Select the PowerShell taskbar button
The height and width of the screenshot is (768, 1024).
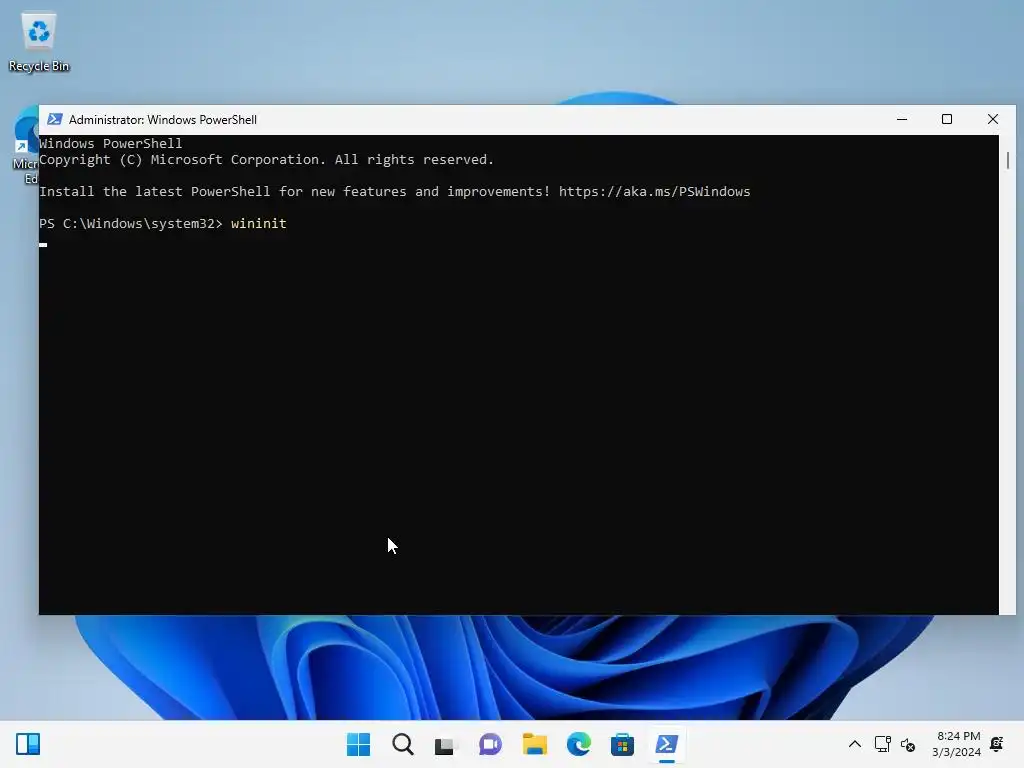pyautogui.click(x=666, y=744)
